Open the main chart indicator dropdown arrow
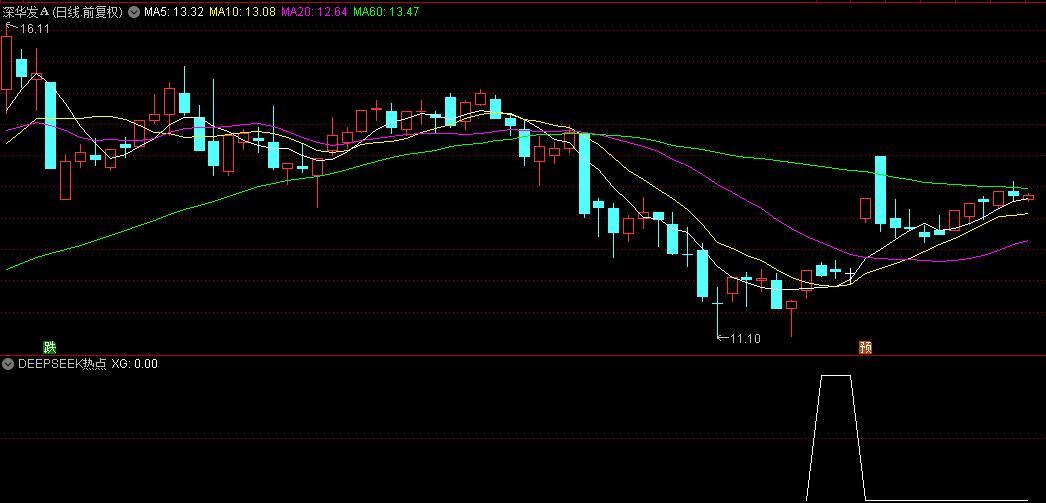This screenshot has width=1046, height=503. click(133, 11)
